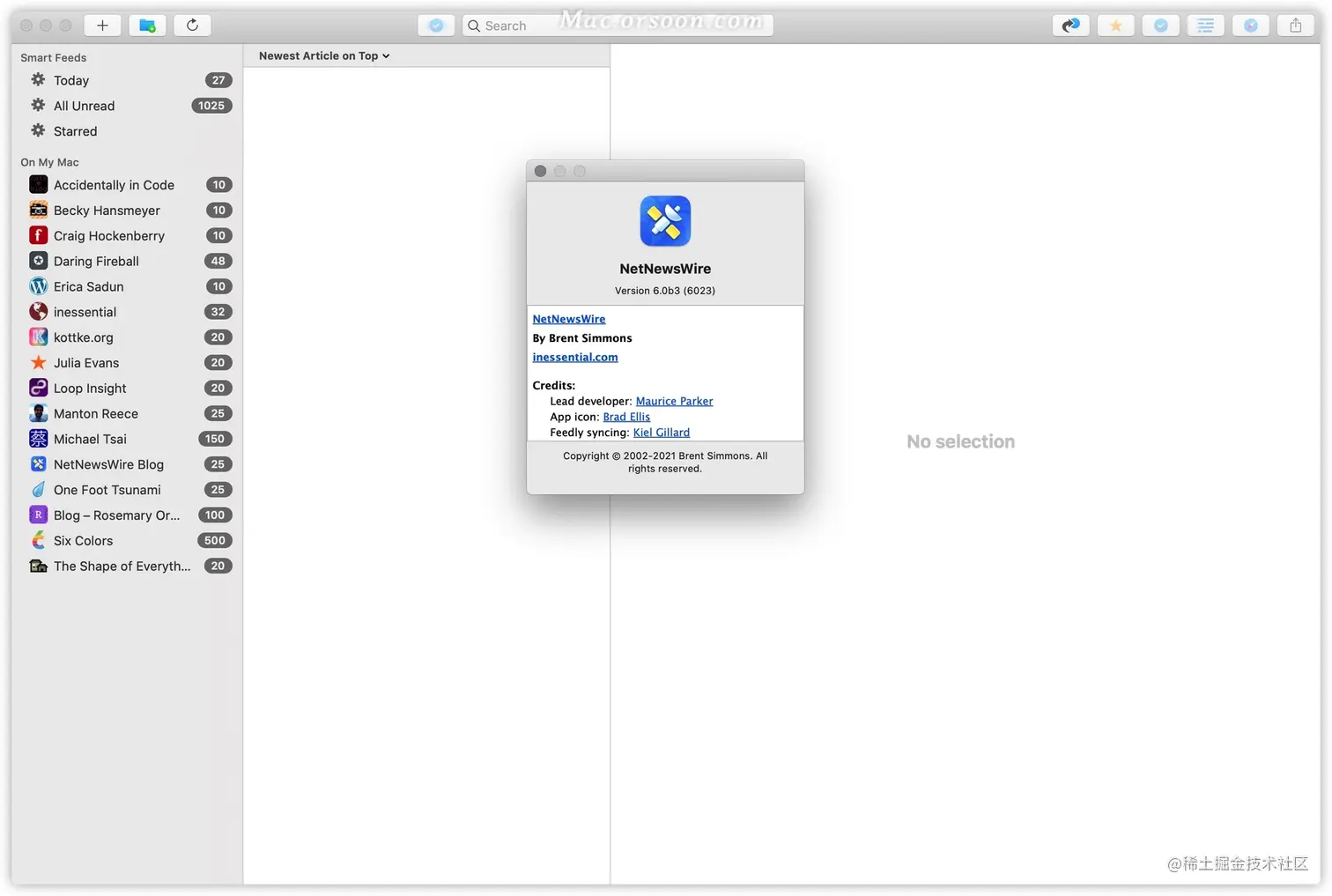This screenshot has height=896, width=1332.
Task: Toggle the star button in the toolbar
Action: pyautogui.click(x=1115, y=26)
